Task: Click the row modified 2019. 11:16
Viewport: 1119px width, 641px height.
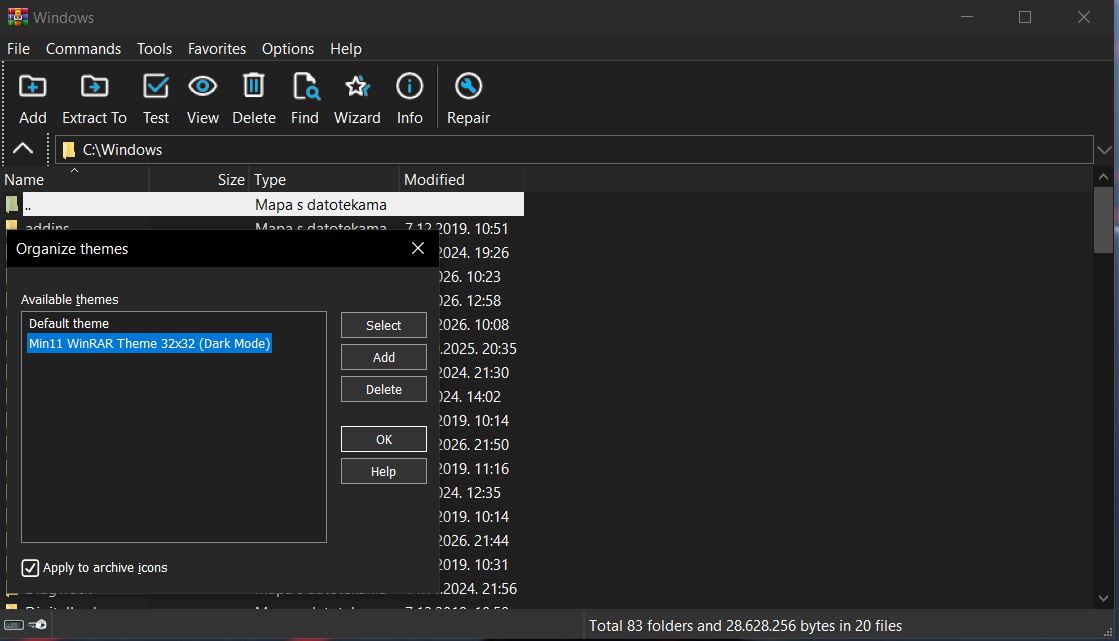Action: pos(473,468)
